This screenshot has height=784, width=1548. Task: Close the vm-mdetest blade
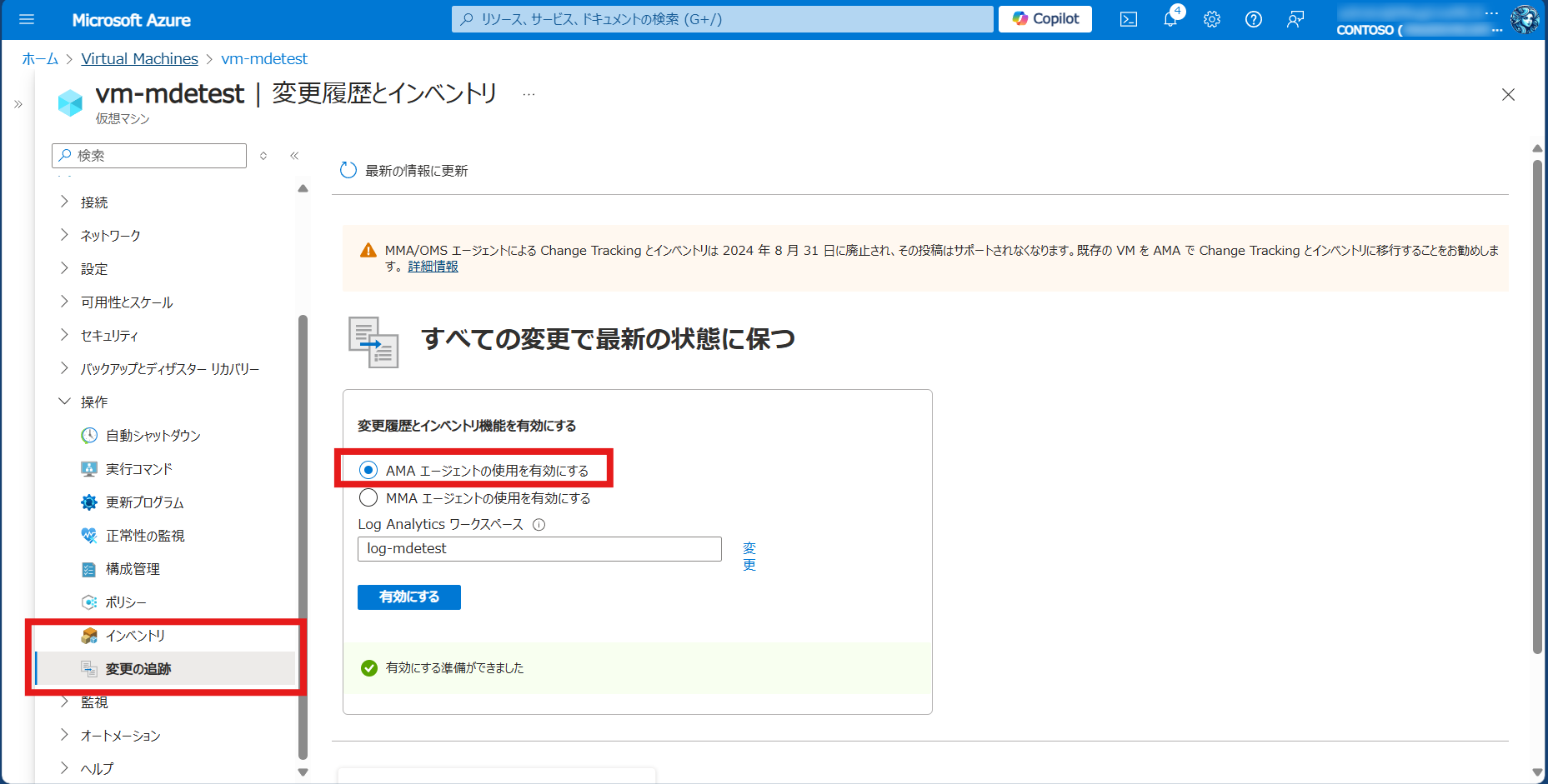click(1508, 94)
